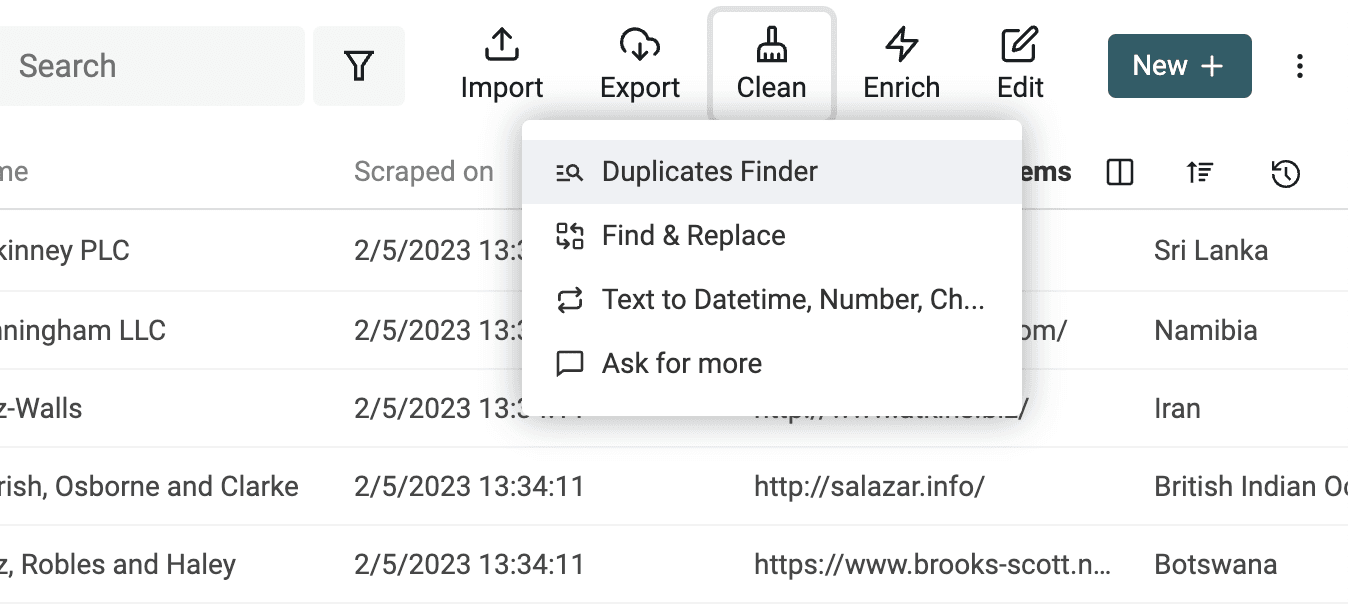
Task: Open the three-dot more options menu
Action: click(1299, 66)
